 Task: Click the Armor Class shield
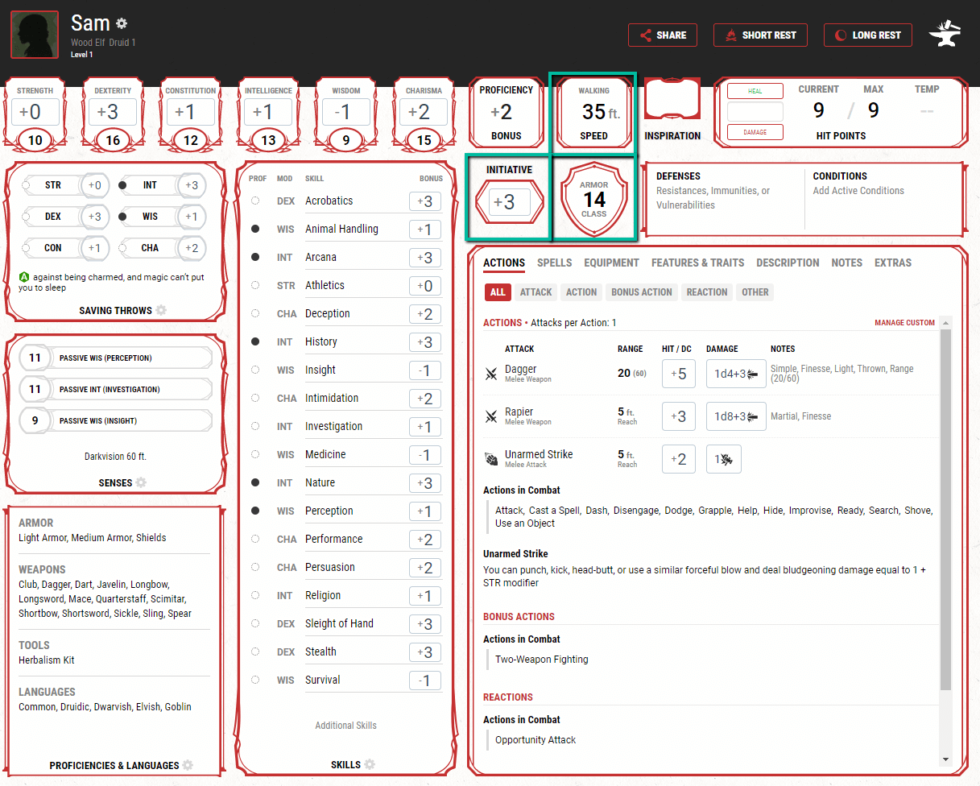[594, 200]
